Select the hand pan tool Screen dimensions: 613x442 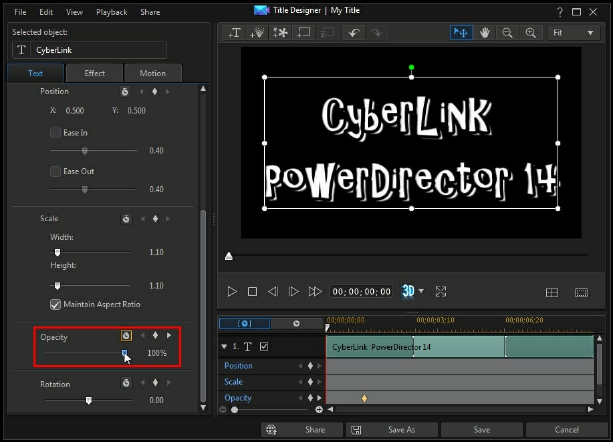486,33
